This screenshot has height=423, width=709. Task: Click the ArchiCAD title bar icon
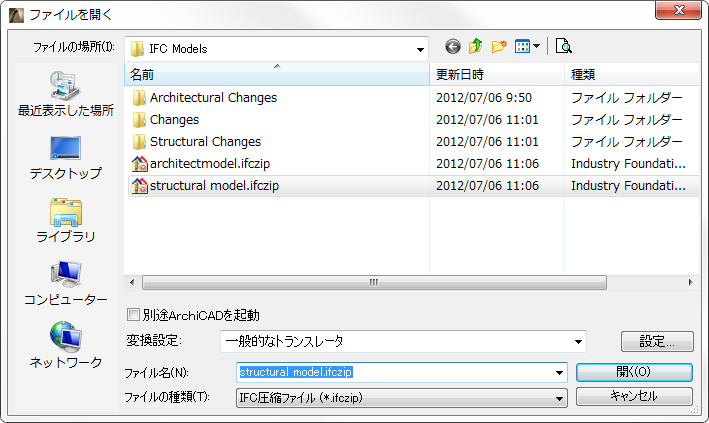[17, 15]
